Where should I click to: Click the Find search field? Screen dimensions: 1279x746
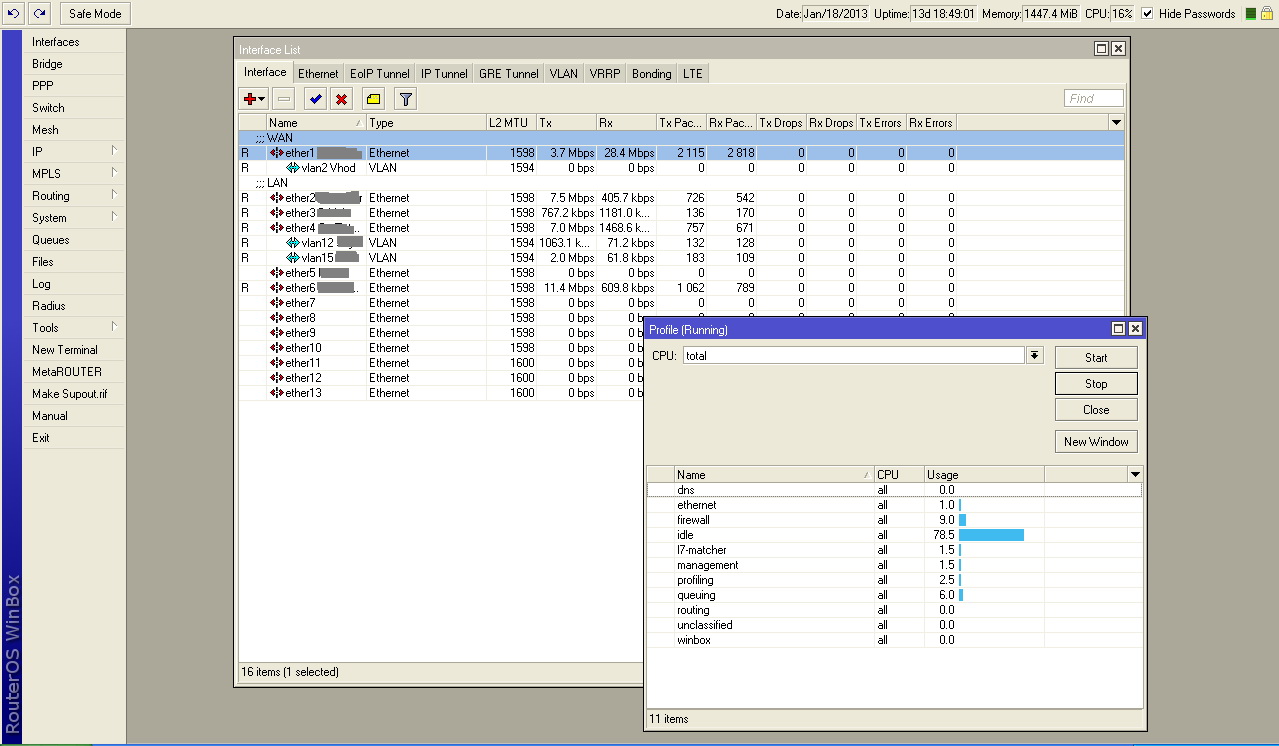tap(1093, 98)
